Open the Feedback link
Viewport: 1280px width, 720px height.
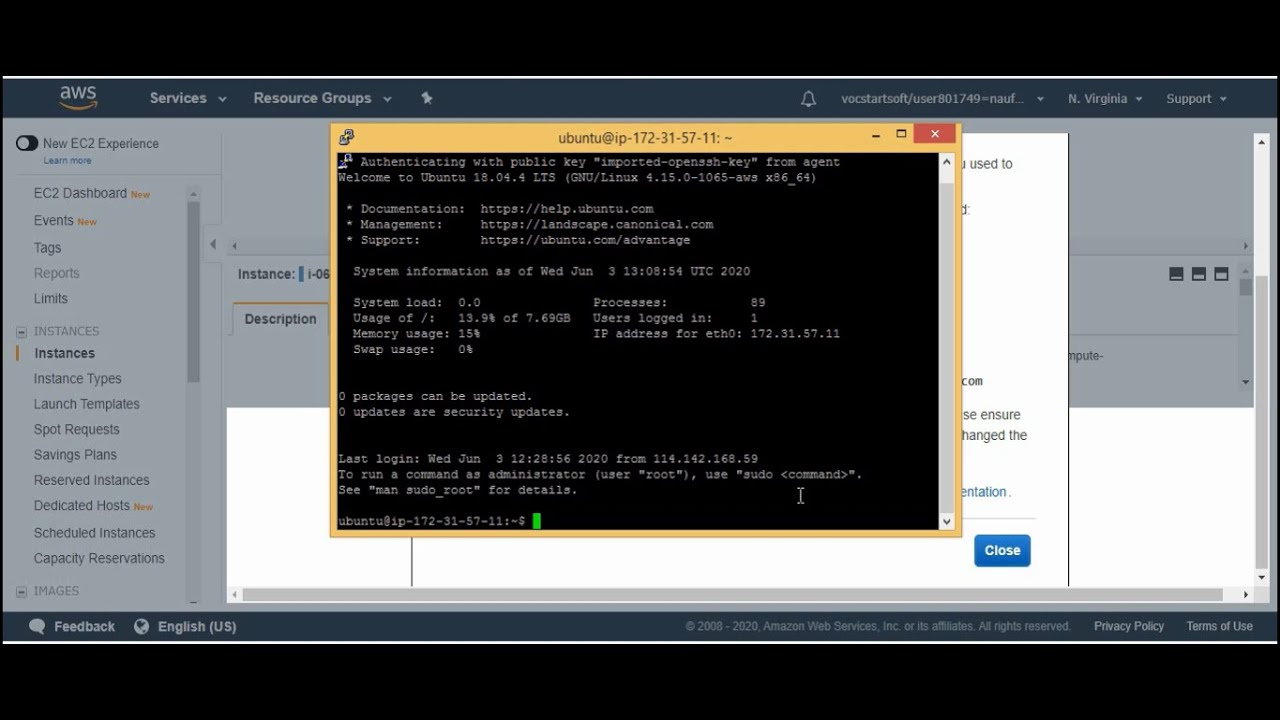click(84, 626)
